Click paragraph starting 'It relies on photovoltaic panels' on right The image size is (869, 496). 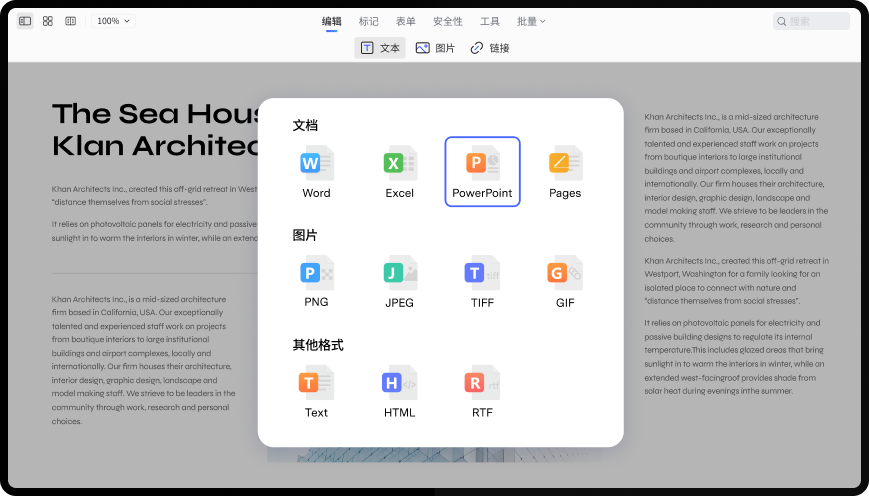tap(734, 357)
